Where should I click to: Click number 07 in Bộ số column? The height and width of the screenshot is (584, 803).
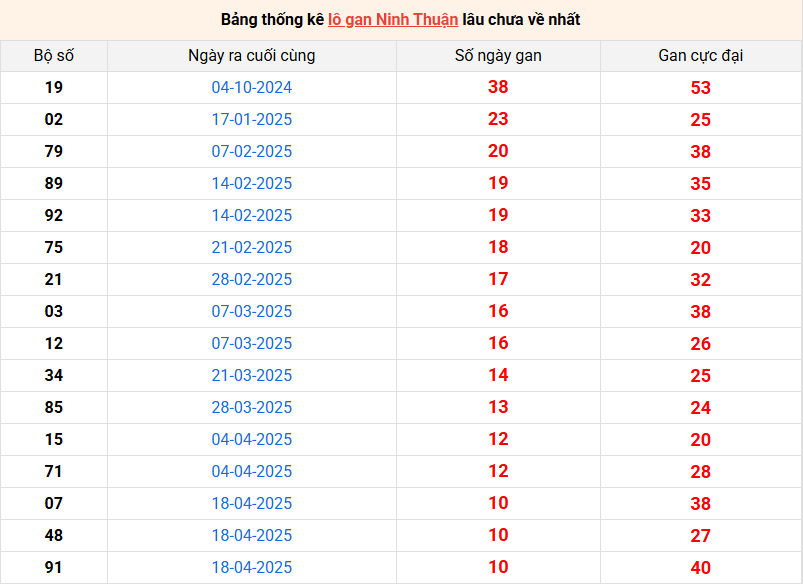54,504
